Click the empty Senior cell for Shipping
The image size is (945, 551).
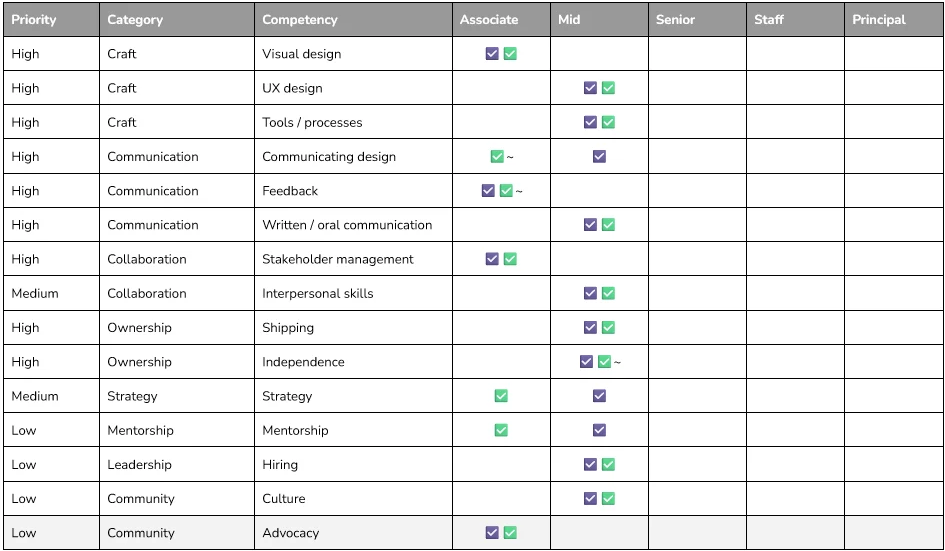coord(697,328)
